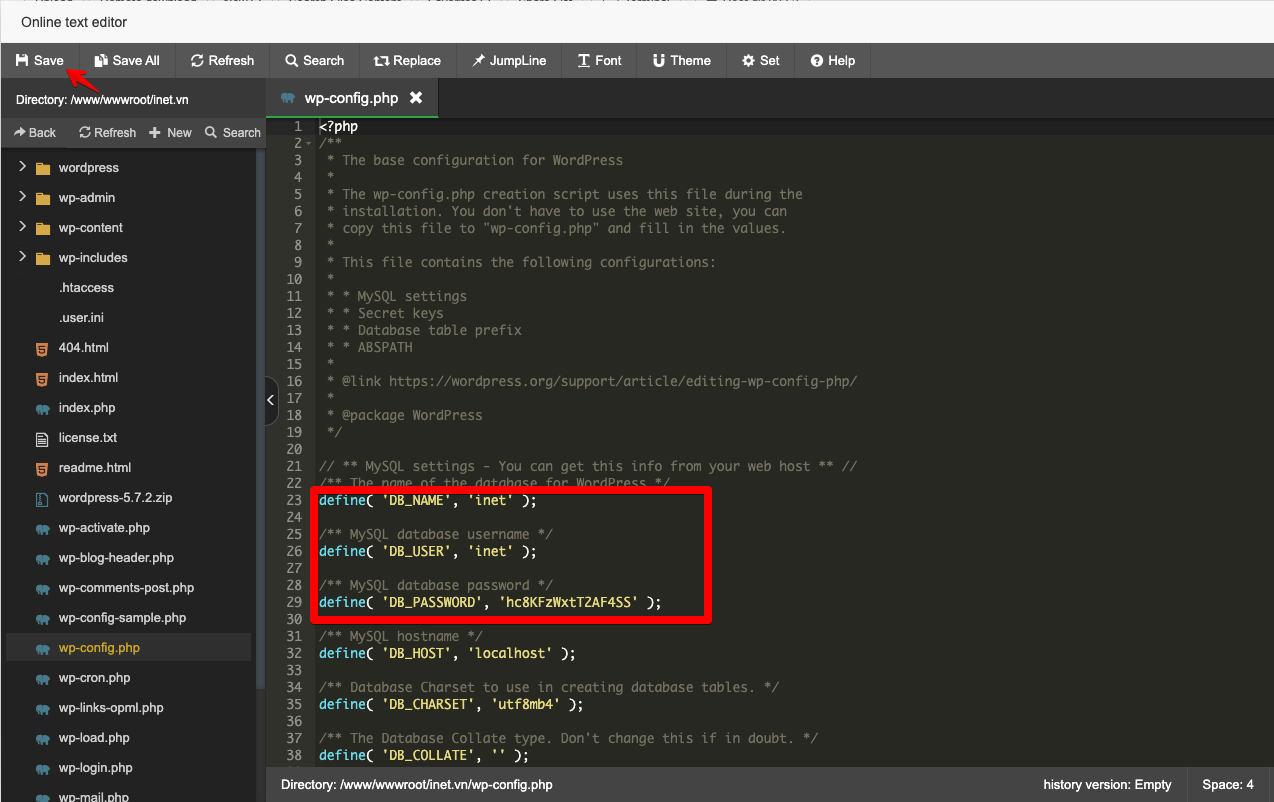Screen dimensions: 1274x802
Task: Place cursor on DB_CHARSET define line
Action: click(451, 704)
